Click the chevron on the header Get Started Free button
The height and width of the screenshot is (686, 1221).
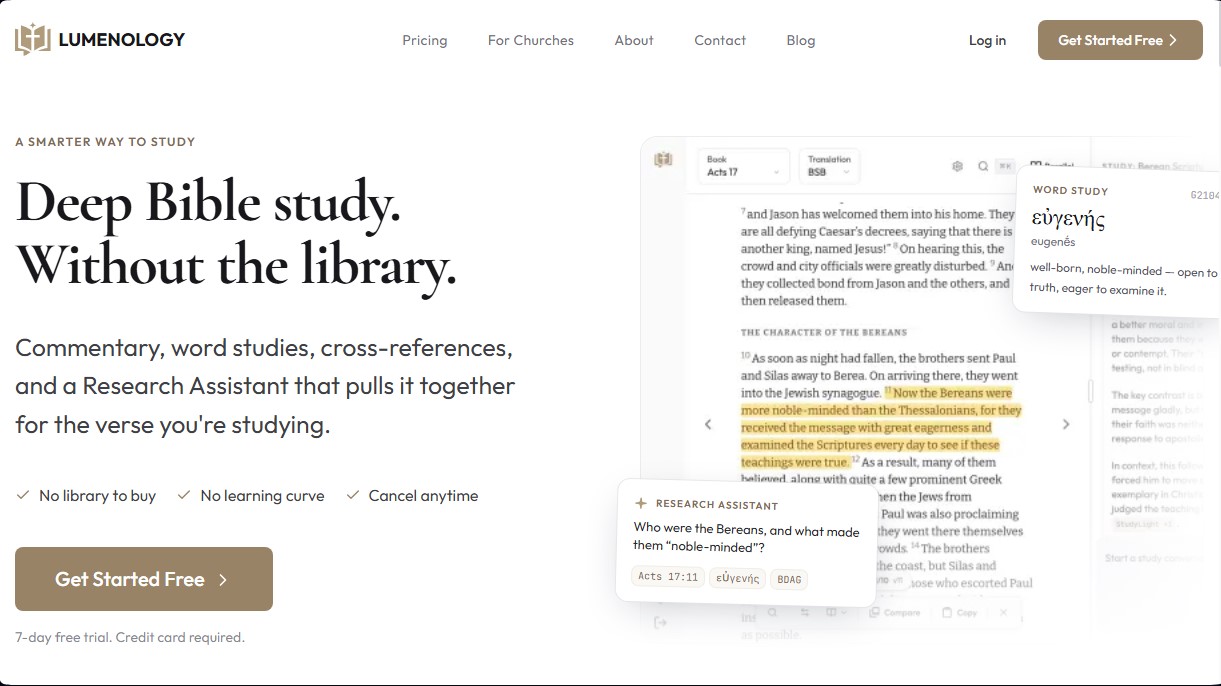point(1173,40)
